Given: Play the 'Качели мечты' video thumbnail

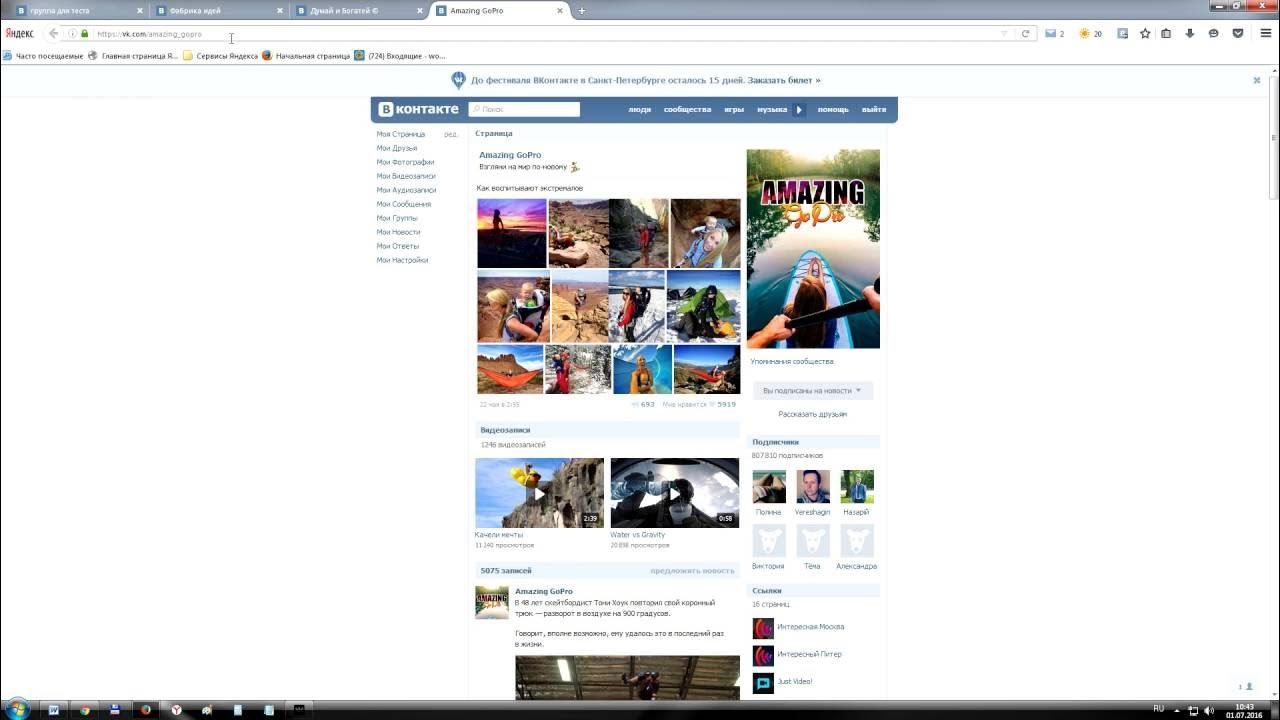Looking at the screenshot, I should (x=539, y=493).
